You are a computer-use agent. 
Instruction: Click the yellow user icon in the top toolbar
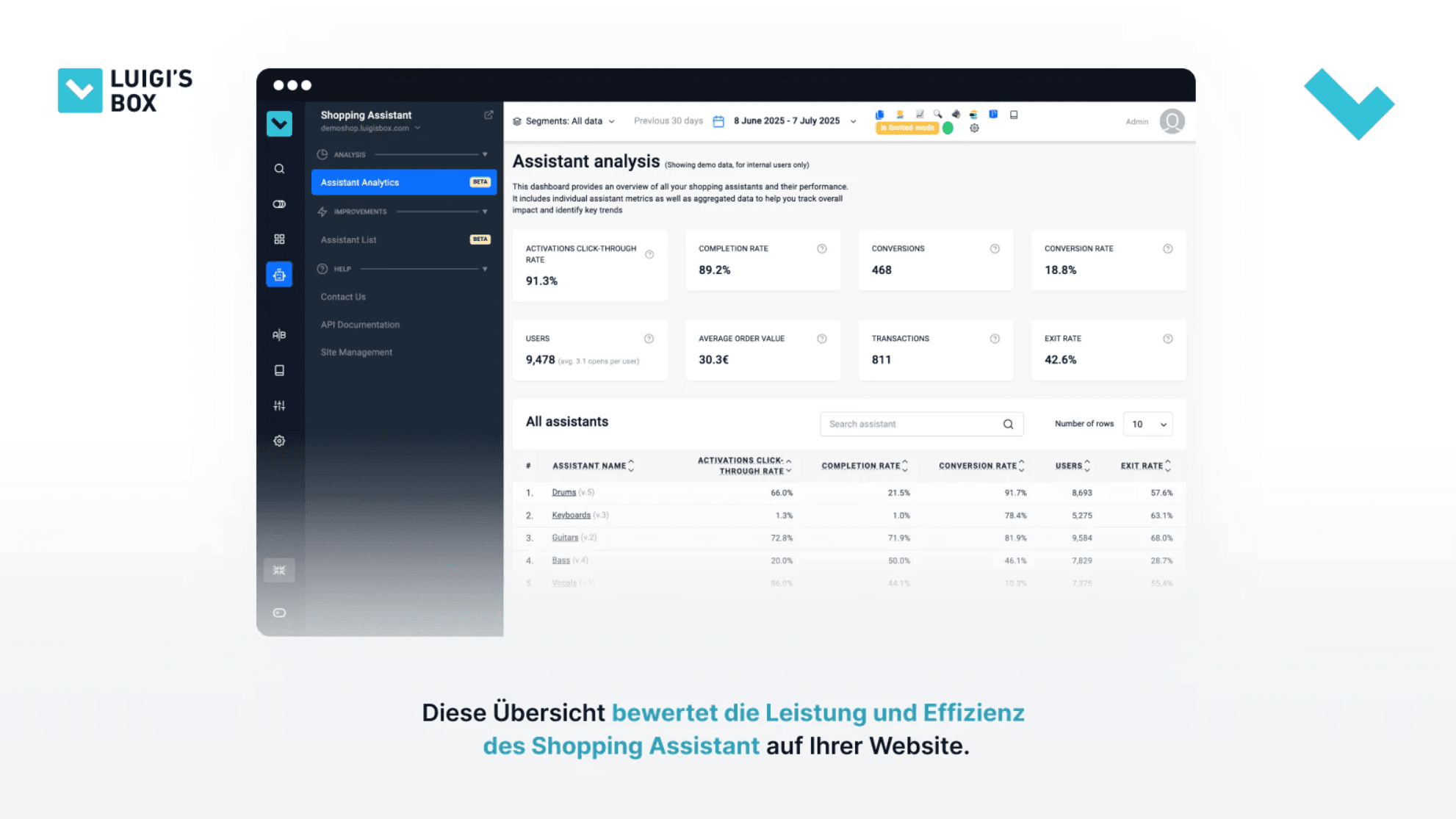900,115
